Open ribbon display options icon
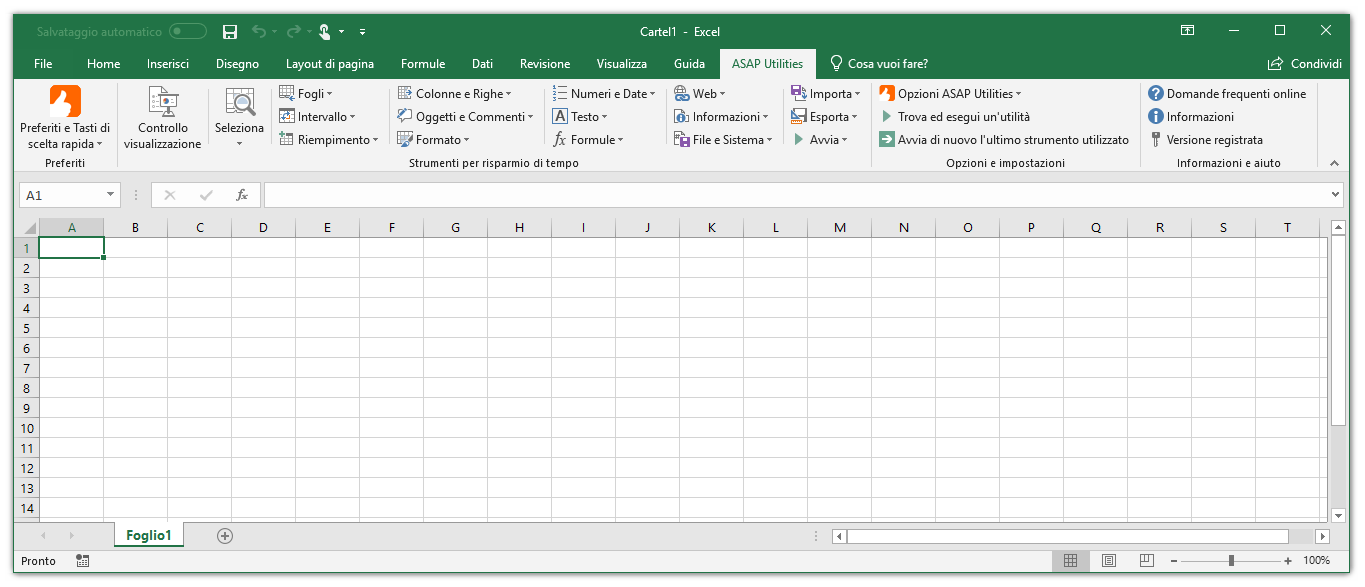The width and height of the screenshot is (1365, 587). point(1187,31)
